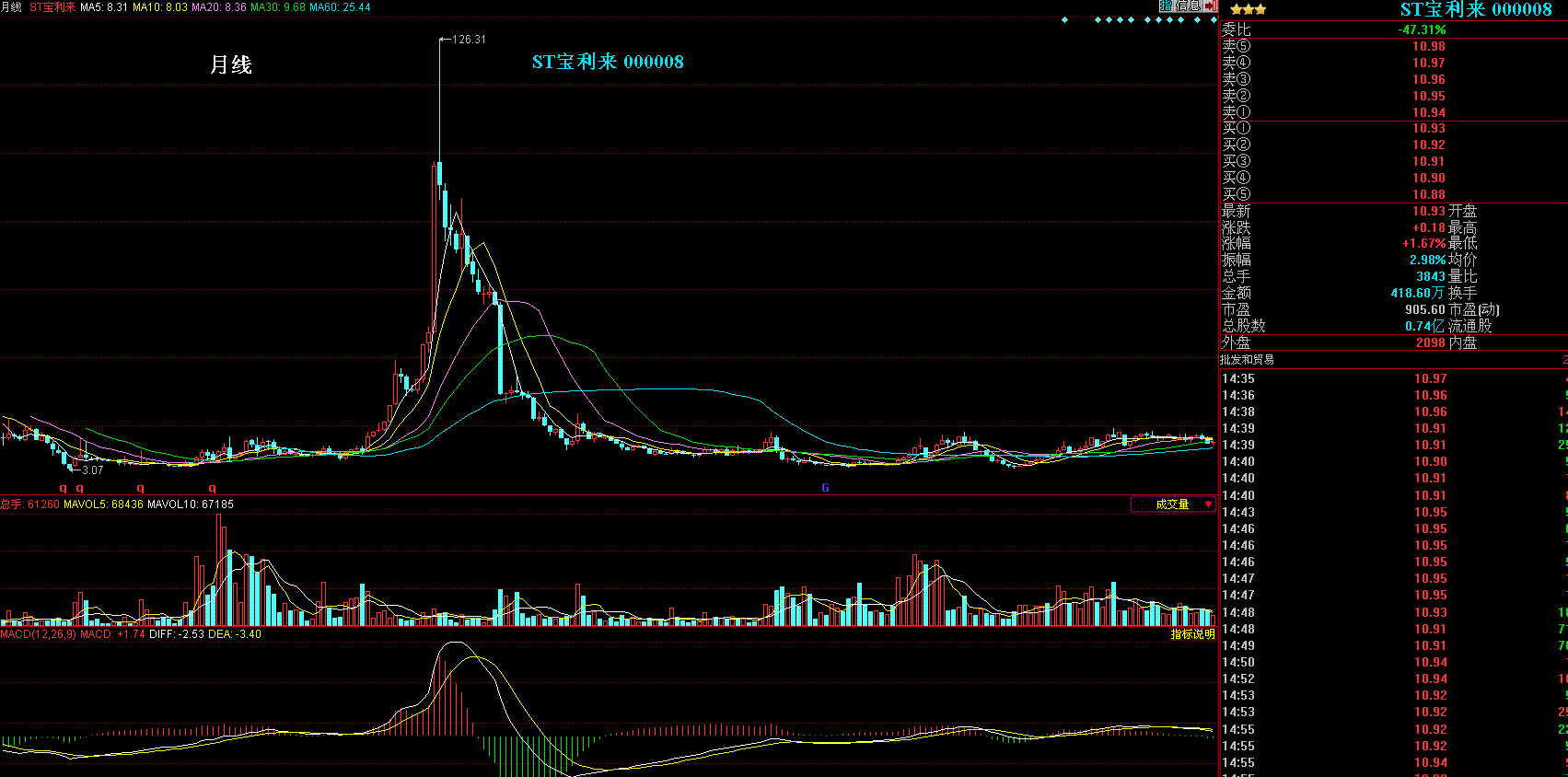
Task: Select the 卖③ ask row at 10.96
Action: [x=1394, y=79]
